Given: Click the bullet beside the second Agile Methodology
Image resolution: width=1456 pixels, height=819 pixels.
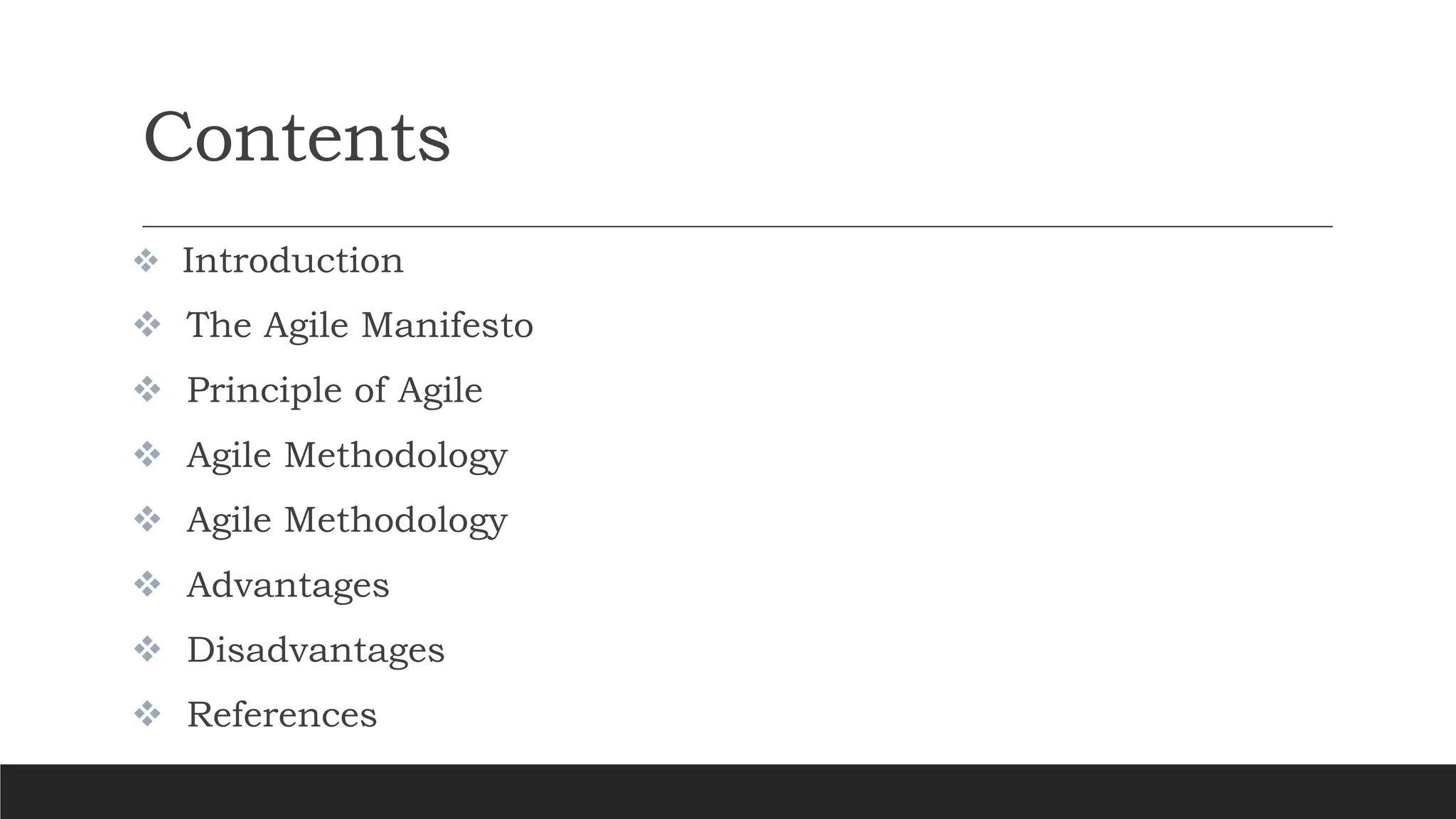Looking at the screenshot, I should point(147,520).
